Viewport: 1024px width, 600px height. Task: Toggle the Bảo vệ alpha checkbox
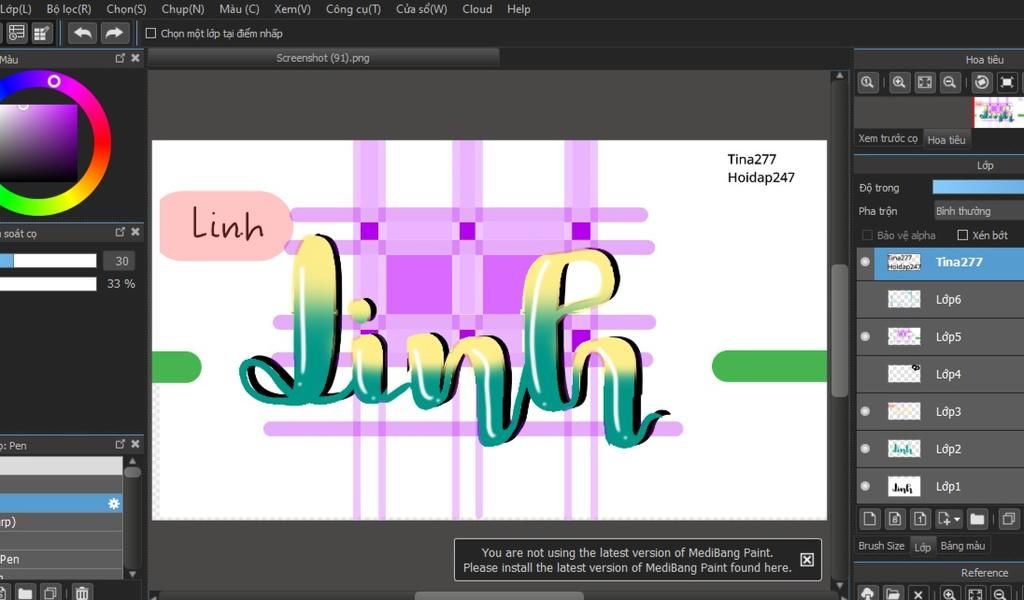(x=867, y=235)
